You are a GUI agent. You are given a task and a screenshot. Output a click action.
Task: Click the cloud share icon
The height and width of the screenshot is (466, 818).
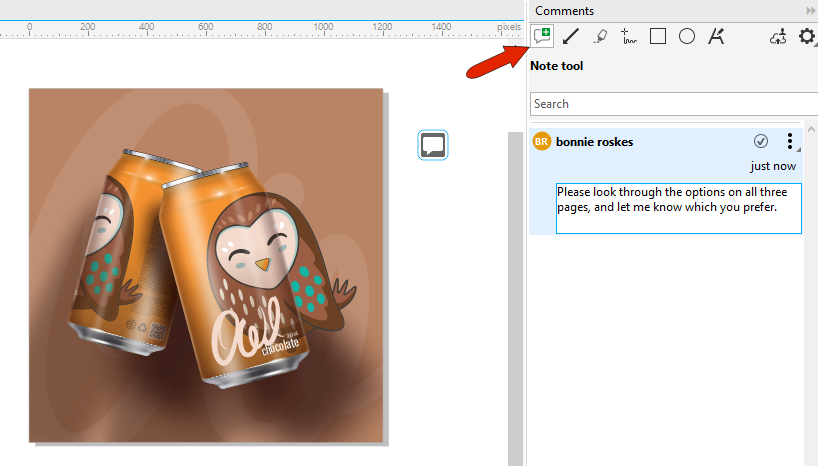click(778, 37)
